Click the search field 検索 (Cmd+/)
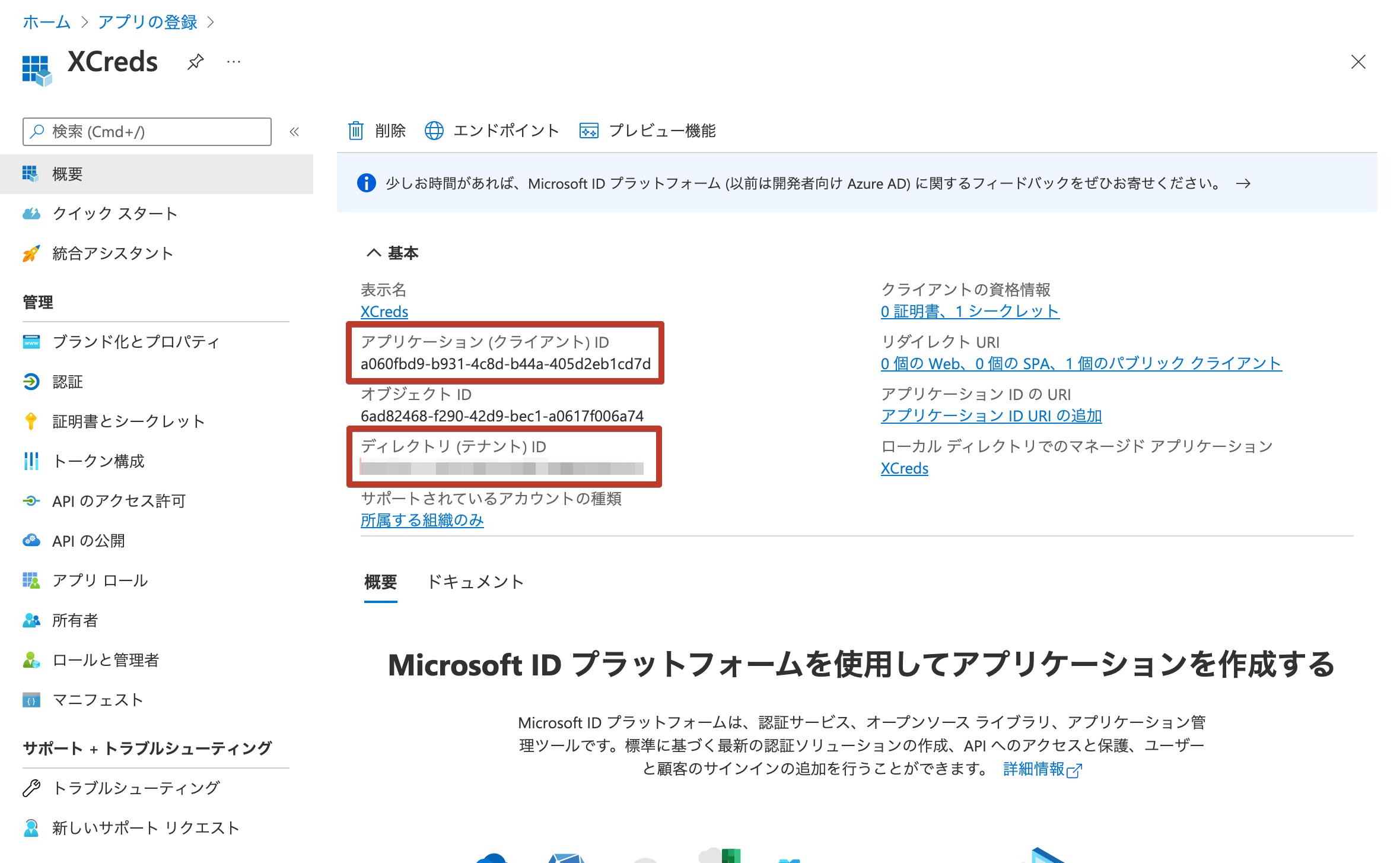Viewport: 1400px width, 863px height. click(147, 132)
